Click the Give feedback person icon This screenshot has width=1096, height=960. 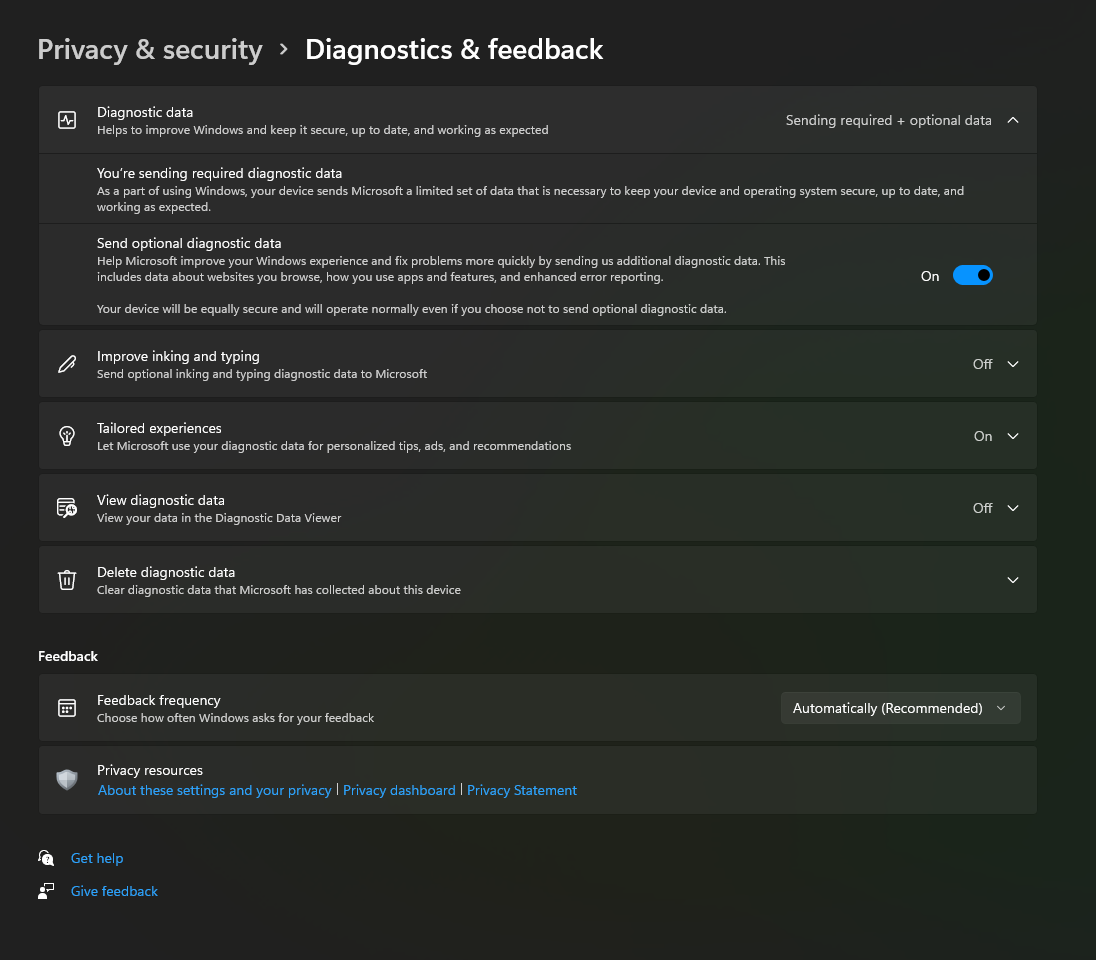(46, 891)
